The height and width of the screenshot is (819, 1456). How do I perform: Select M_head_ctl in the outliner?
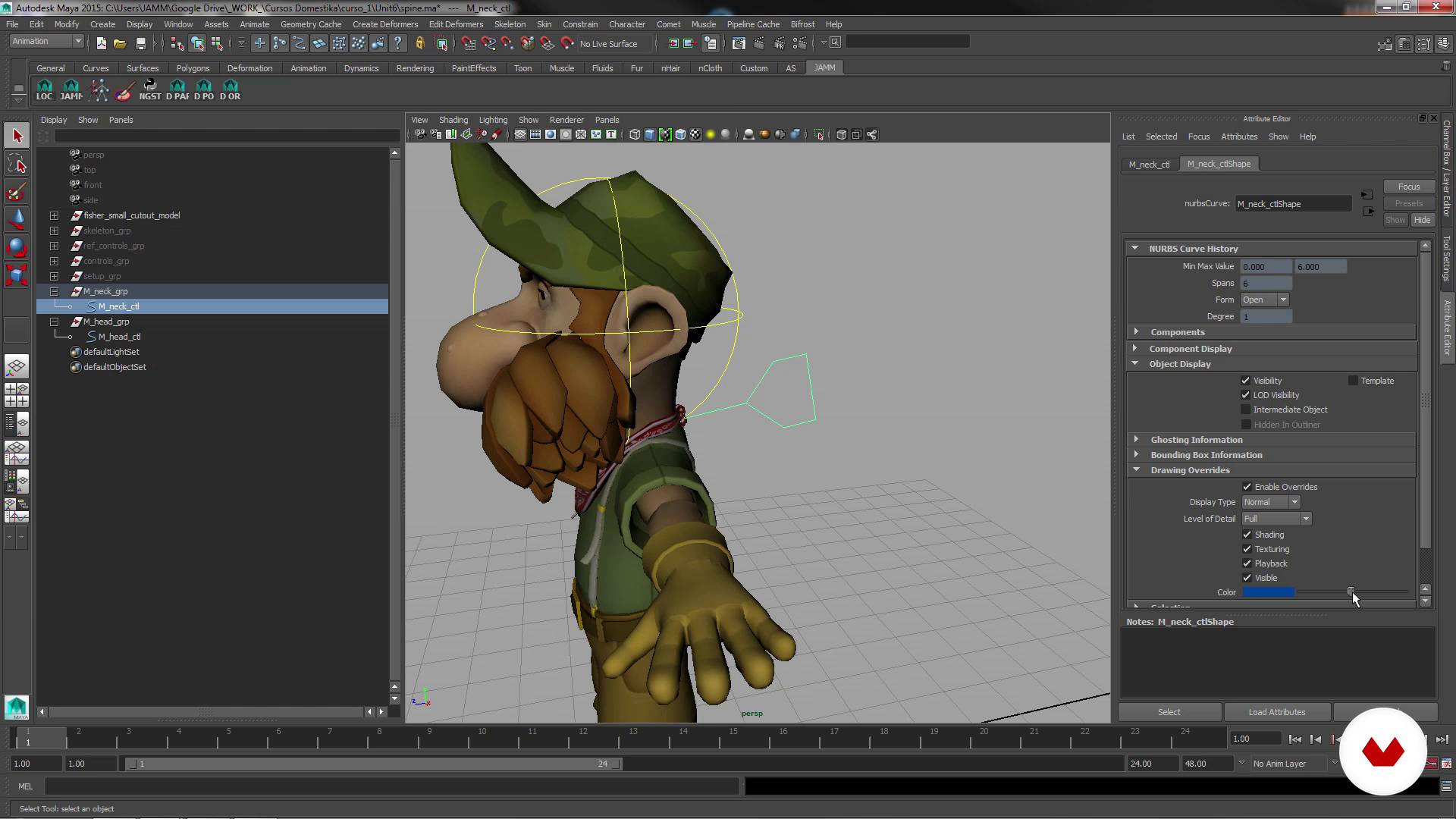point(119,337)
